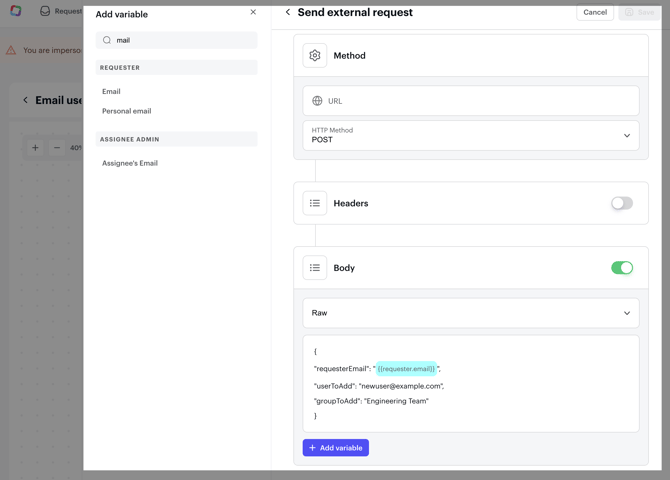Click the Method gear icon
This screenshot has height=480, width=670.
[x=315, y=56]
